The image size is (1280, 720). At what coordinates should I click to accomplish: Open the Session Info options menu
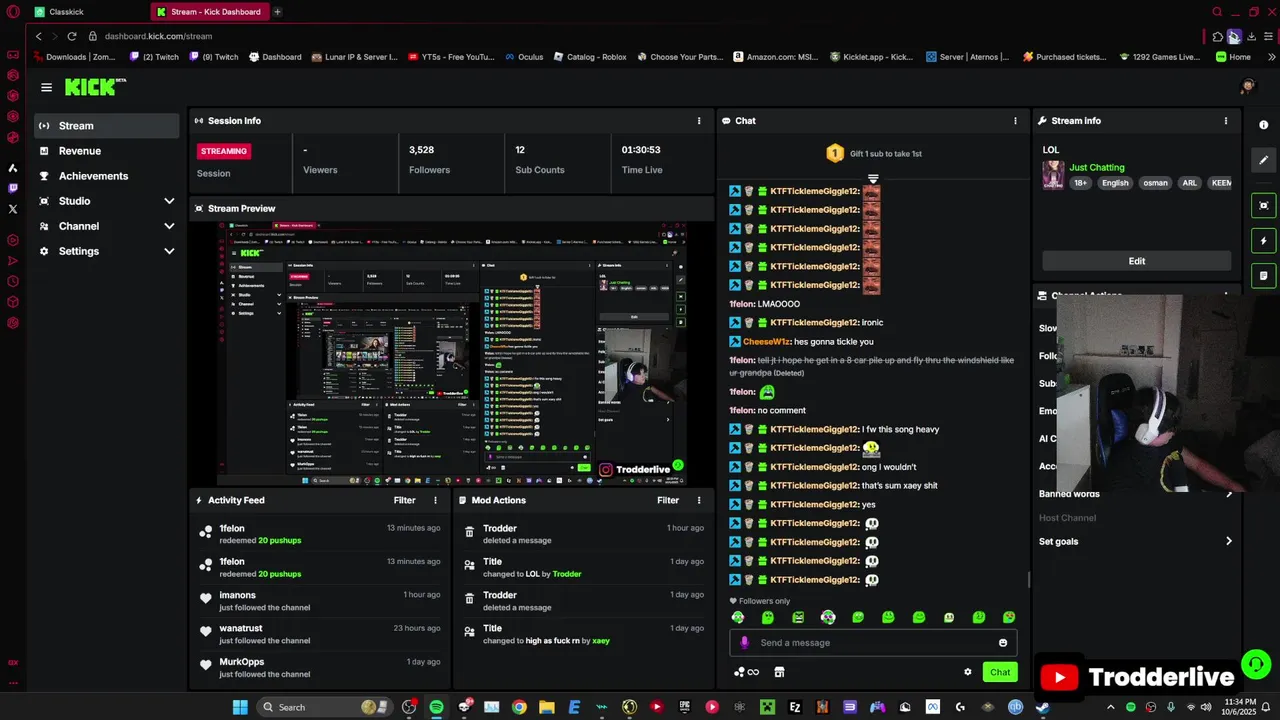(x=699, y=121)
